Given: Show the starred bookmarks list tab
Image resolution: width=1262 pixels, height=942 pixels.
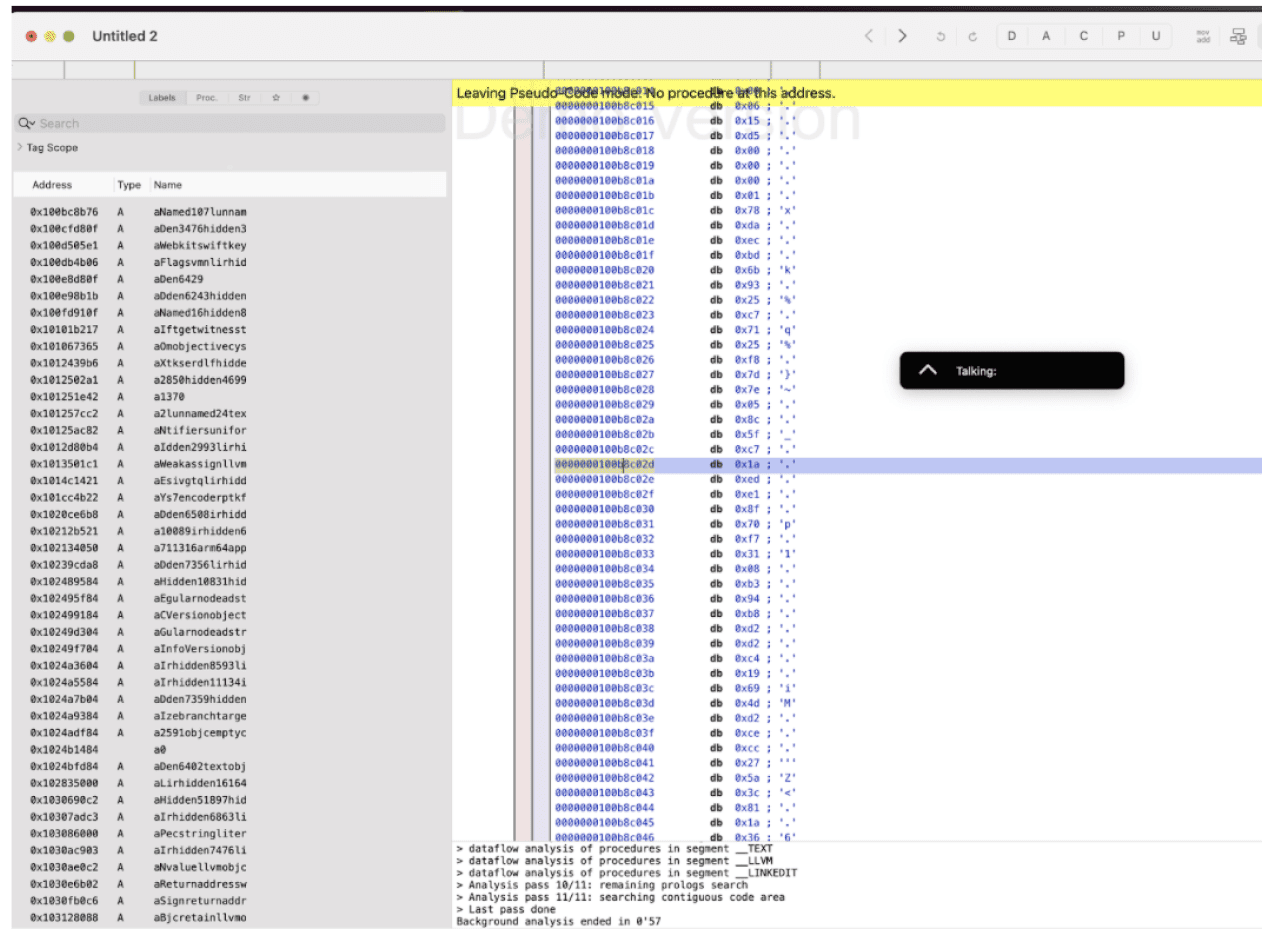Looking at the screenshot, I should click(276, 98).
